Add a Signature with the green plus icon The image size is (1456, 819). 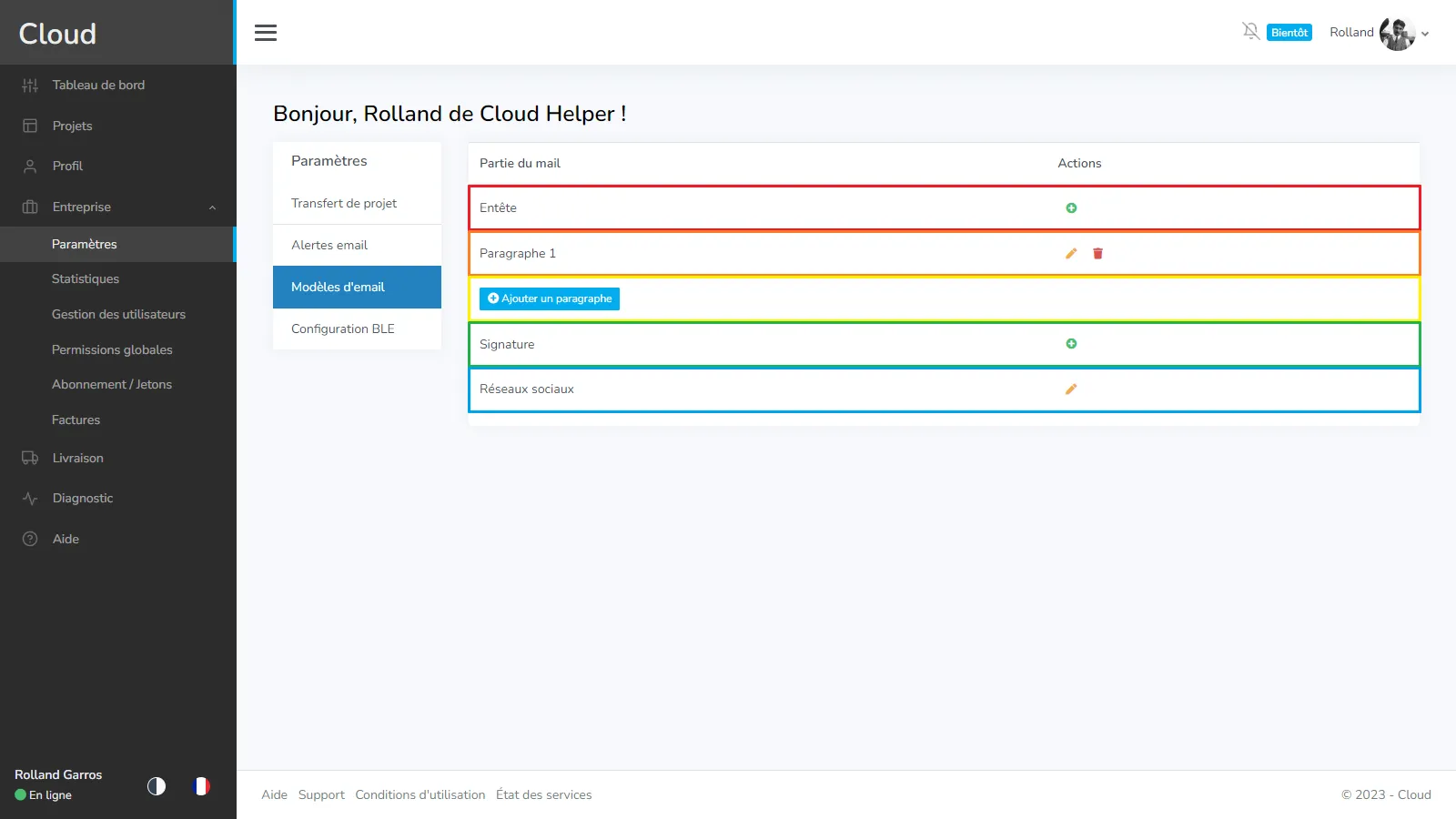1071,344
